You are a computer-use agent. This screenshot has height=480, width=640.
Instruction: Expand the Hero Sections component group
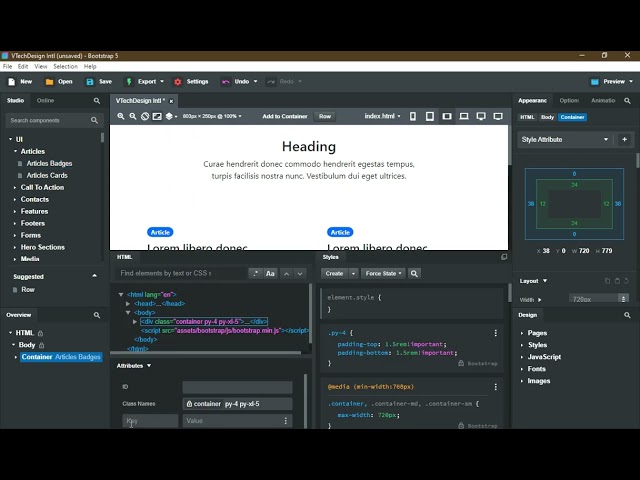15,247
